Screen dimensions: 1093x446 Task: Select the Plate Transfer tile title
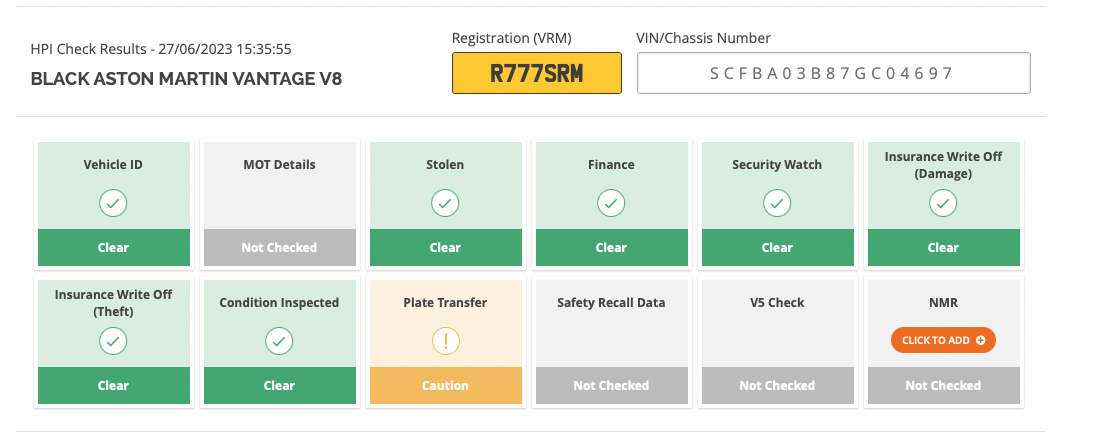coord(445,303)
